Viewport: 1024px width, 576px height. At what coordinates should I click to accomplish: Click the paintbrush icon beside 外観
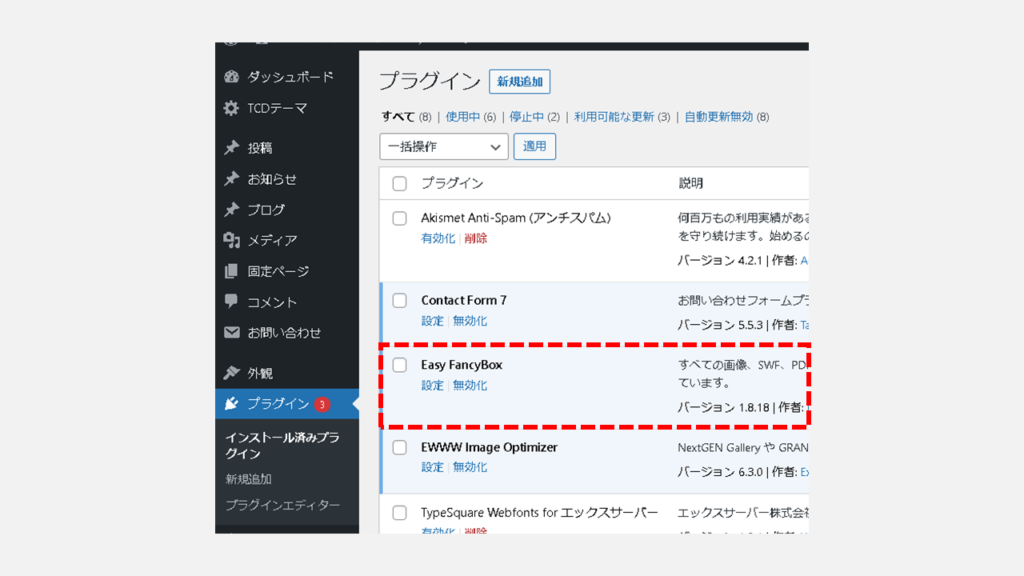tap(232, 373)
